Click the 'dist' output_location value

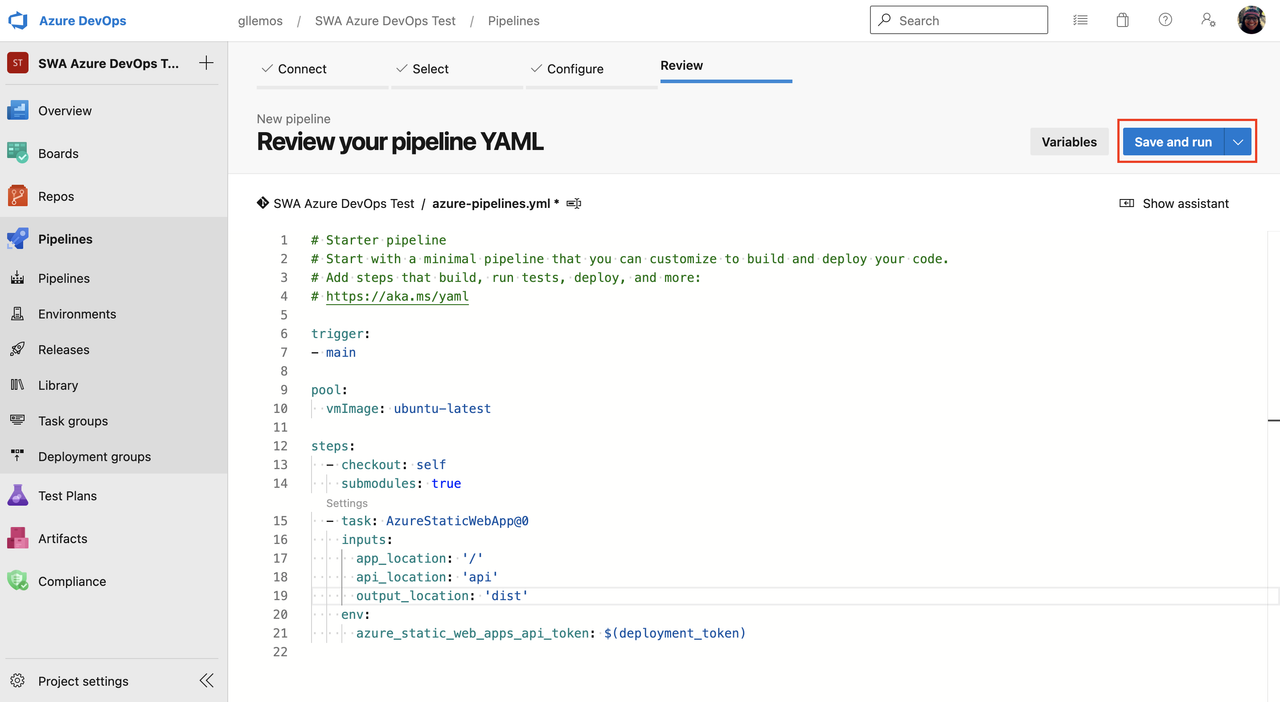pos(506,596)
